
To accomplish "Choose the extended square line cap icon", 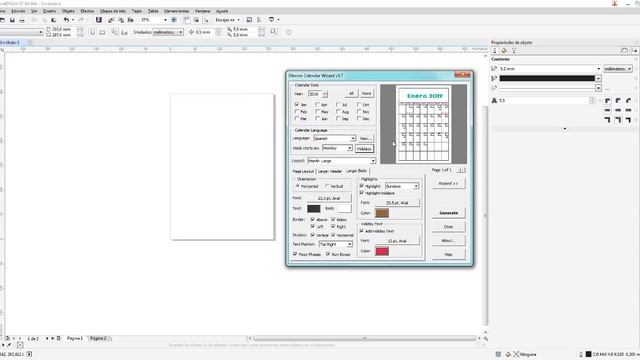I will 628,110.
